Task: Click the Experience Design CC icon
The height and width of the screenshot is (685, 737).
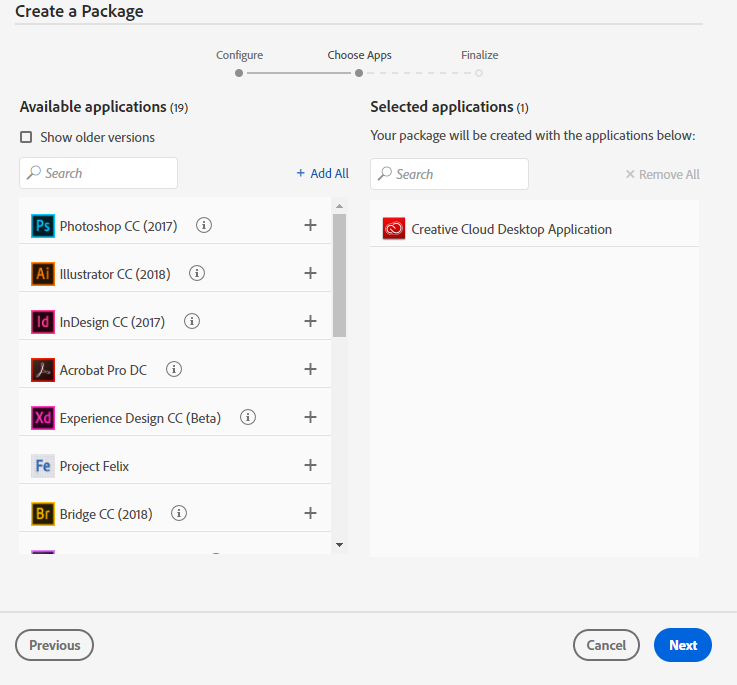Action: tap(43, 418)
